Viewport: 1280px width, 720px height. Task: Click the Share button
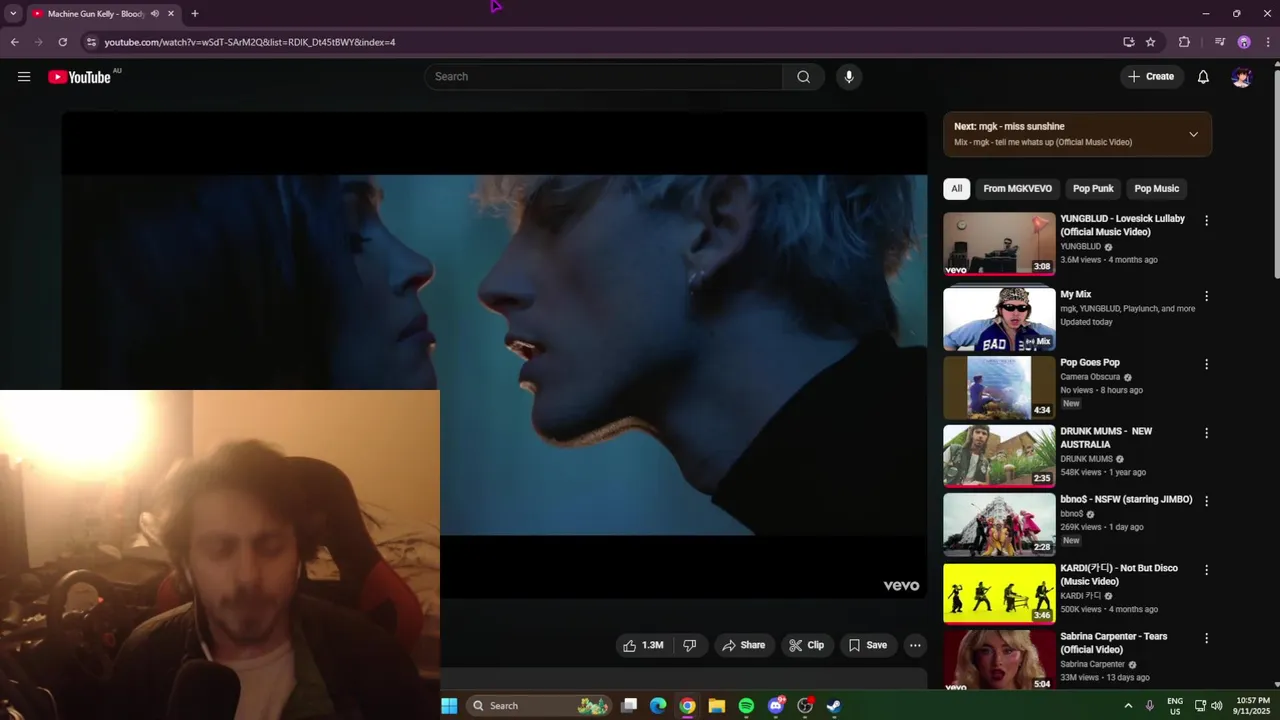[744, 645]
